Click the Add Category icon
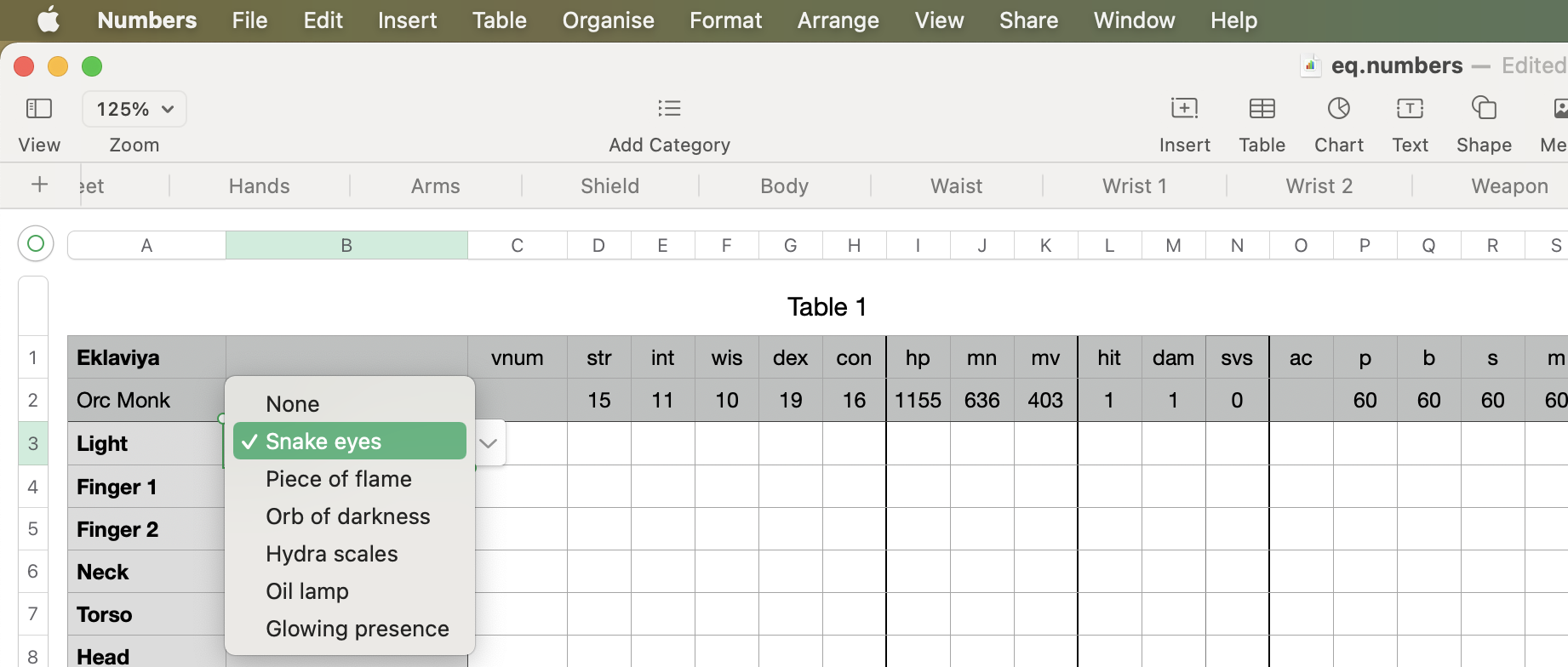Viewport: 1568px width, 667px height. pyautogui.click(x=669, y=108)
